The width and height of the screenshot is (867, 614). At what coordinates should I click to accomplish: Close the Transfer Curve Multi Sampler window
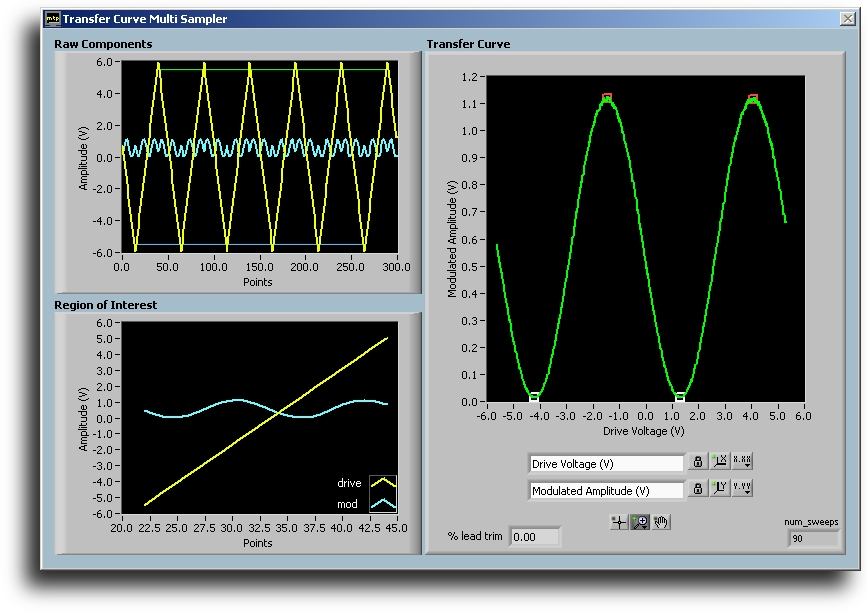coord(847,19)
